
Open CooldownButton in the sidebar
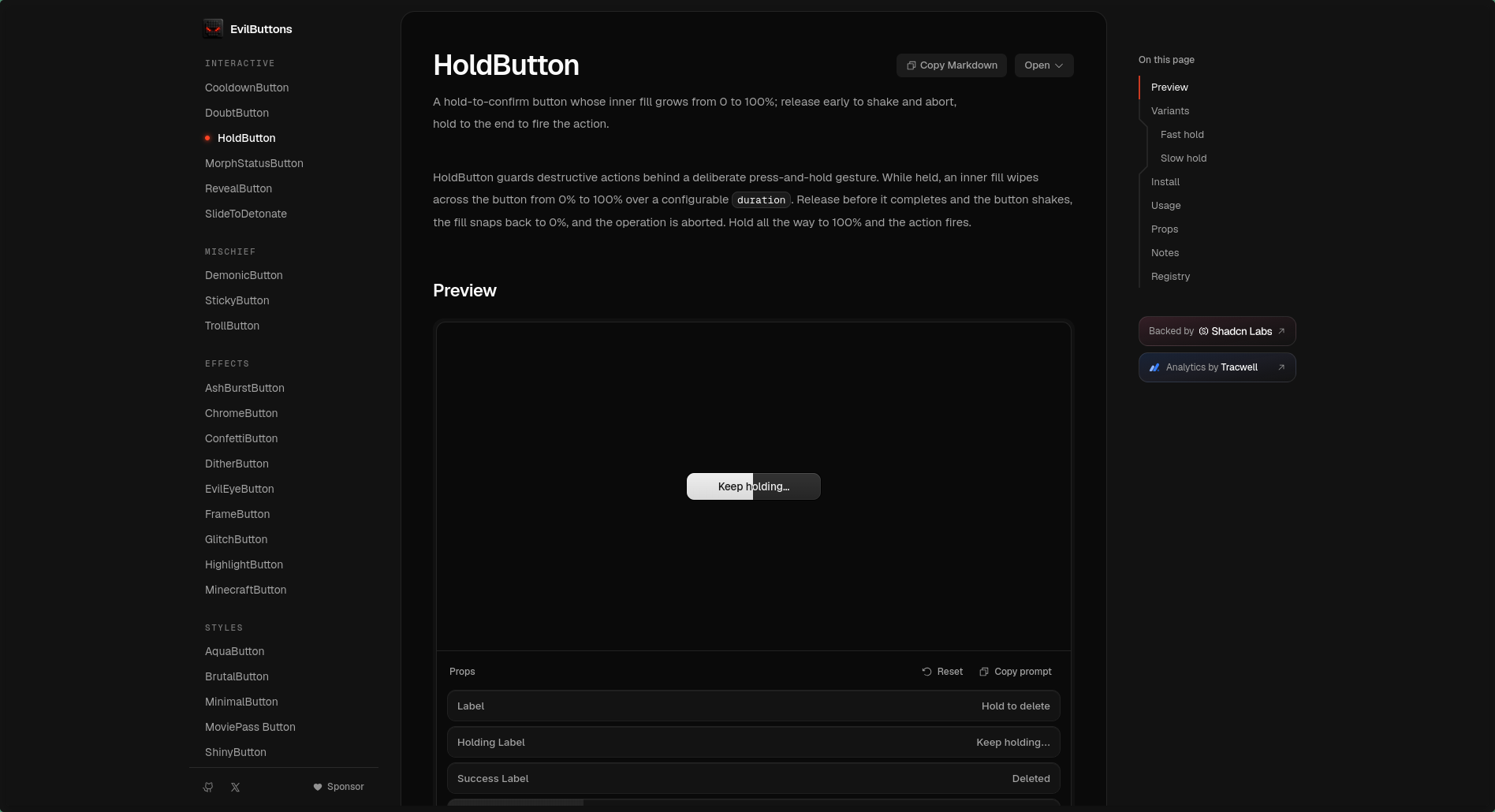point(247,88)
